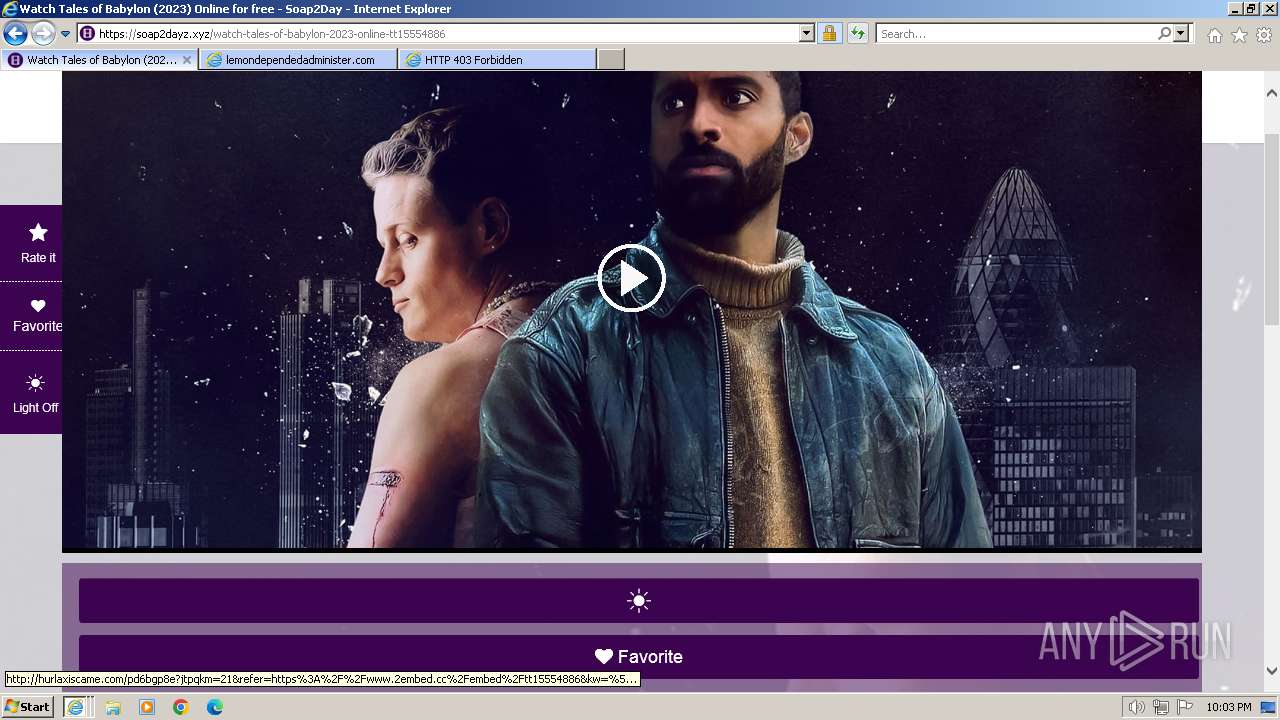Click the Rate it star icon
The height and width of the screenshot is (720, 1280).
pyautogui.click(x=38, y=233)
